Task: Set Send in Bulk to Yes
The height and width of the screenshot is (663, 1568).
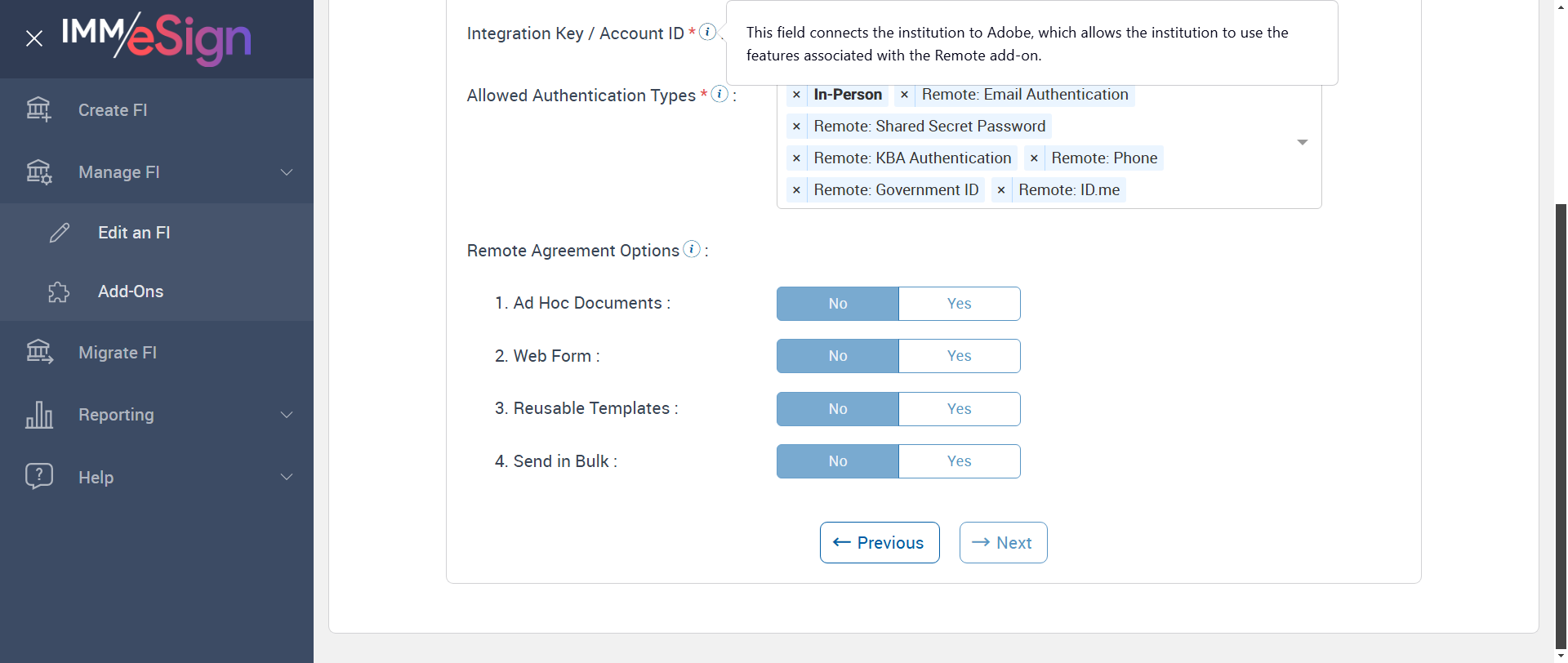Action: pyautogui.click(x=959, y=461)
